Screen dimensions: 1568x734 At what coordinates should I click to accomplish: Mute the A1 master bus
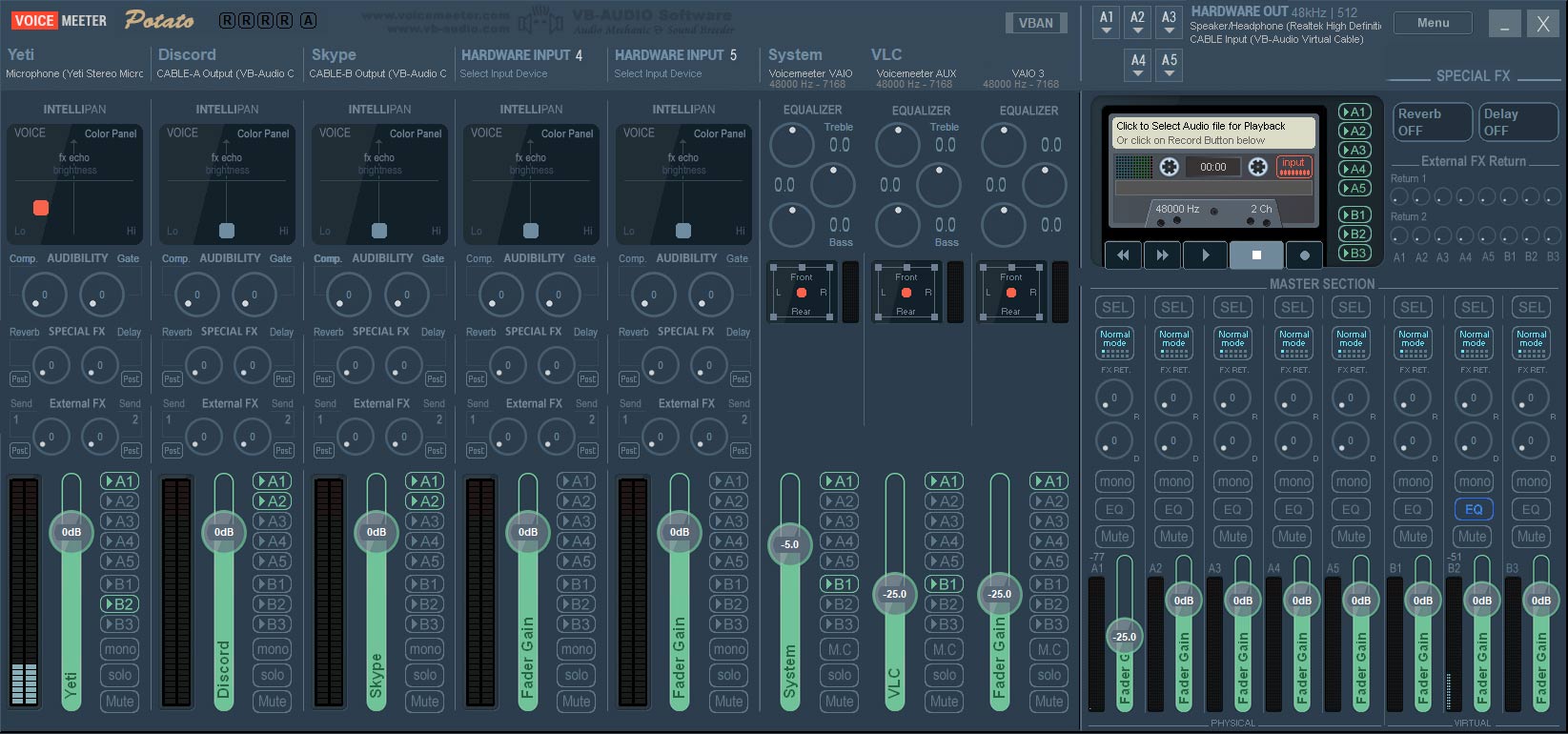coord(1115,537)
